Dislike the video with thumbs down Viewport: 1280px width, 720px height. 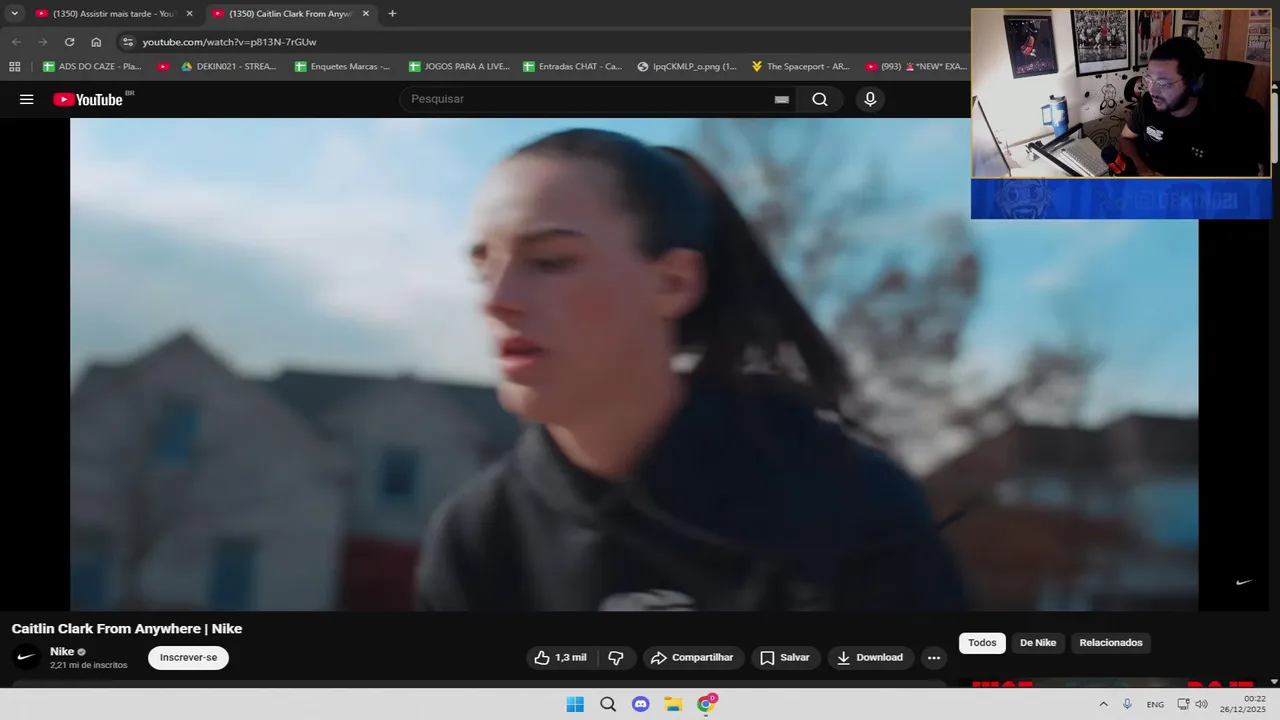point(616,658)
